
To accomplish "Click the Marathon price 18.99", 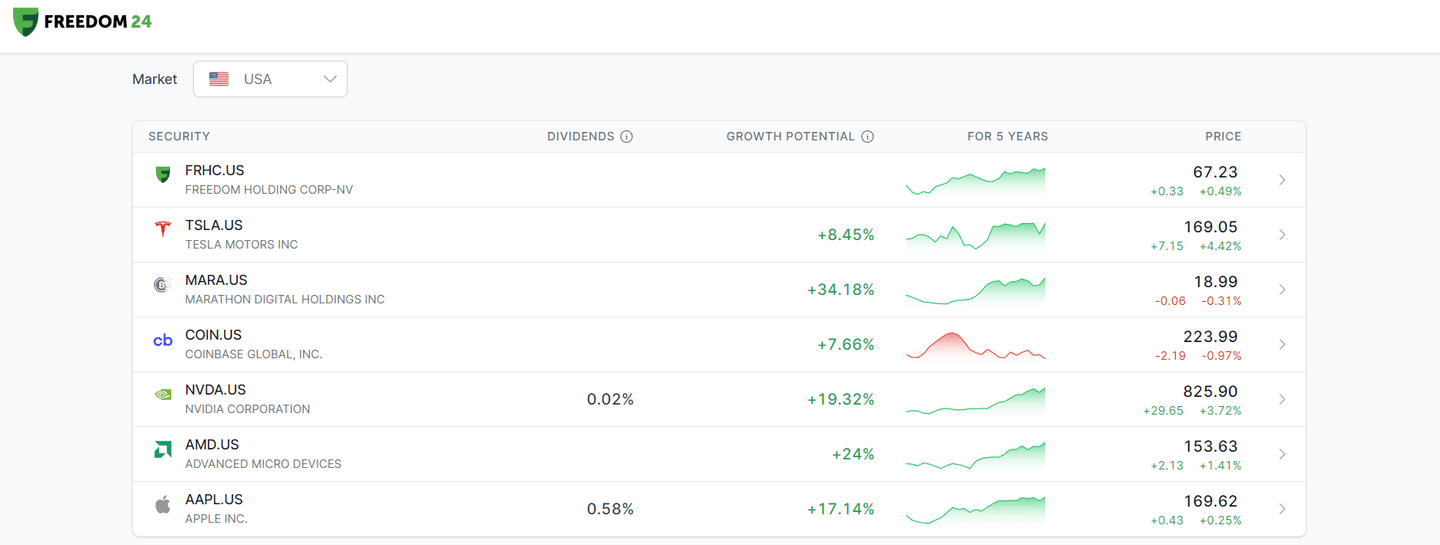I will (1216, 282).
